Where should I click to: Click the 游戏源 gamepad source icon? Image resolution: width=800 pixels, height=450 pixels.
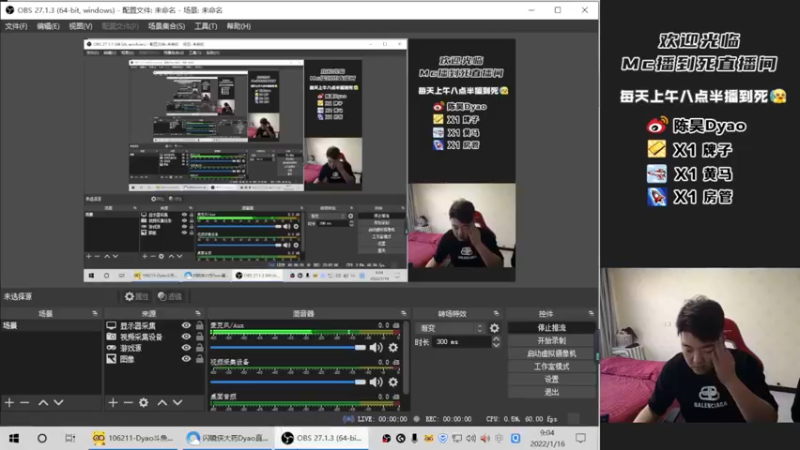click(x=111, y=348)
